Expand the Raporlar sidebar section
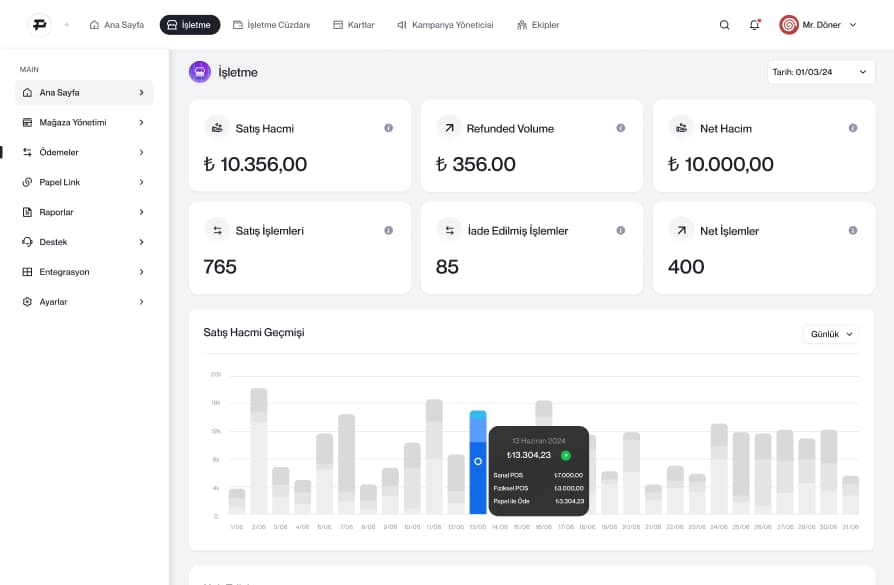This screenshot has width=894, height=585. click(x=84, y=212)
